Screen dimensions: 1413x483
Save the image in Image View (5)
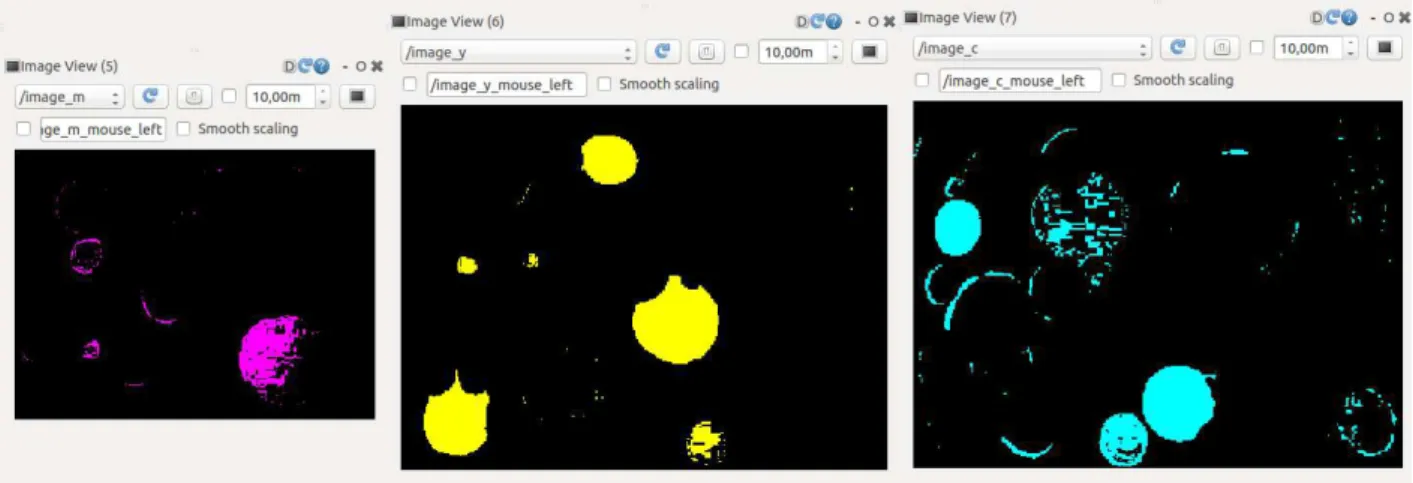click(356, 97)
